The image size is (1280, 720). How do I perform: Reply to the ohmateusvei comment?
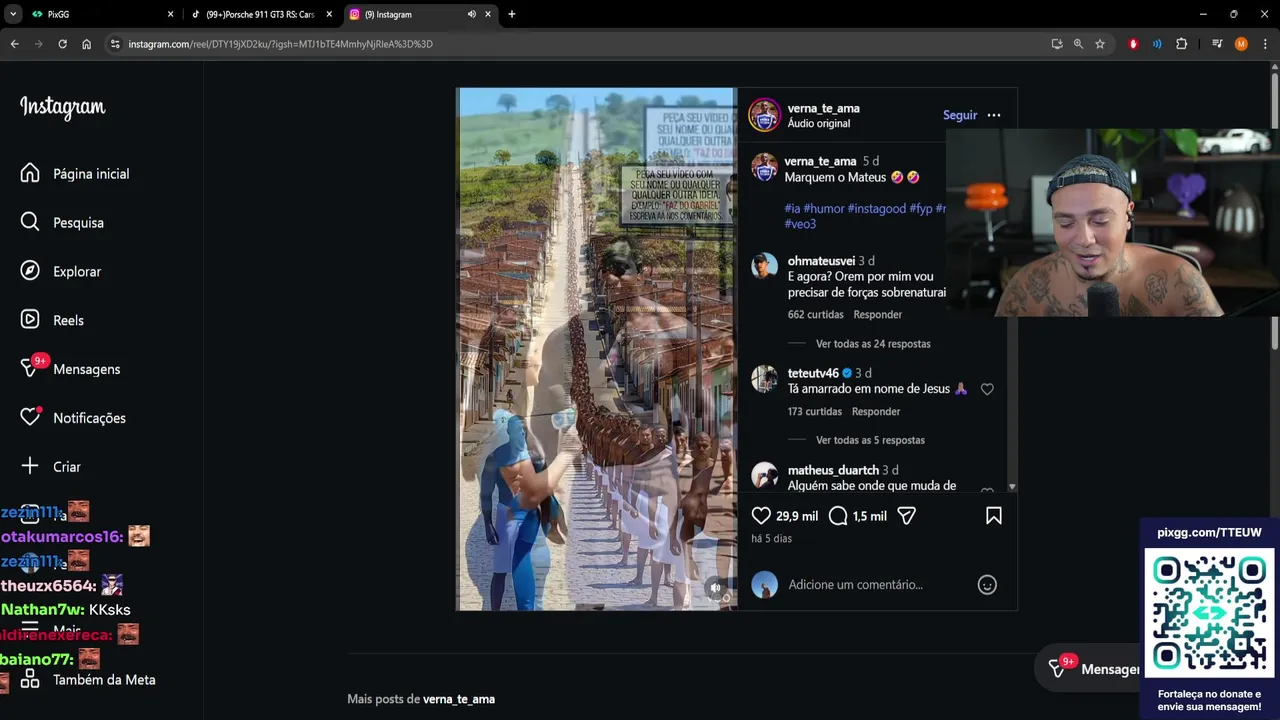[877, 315]
